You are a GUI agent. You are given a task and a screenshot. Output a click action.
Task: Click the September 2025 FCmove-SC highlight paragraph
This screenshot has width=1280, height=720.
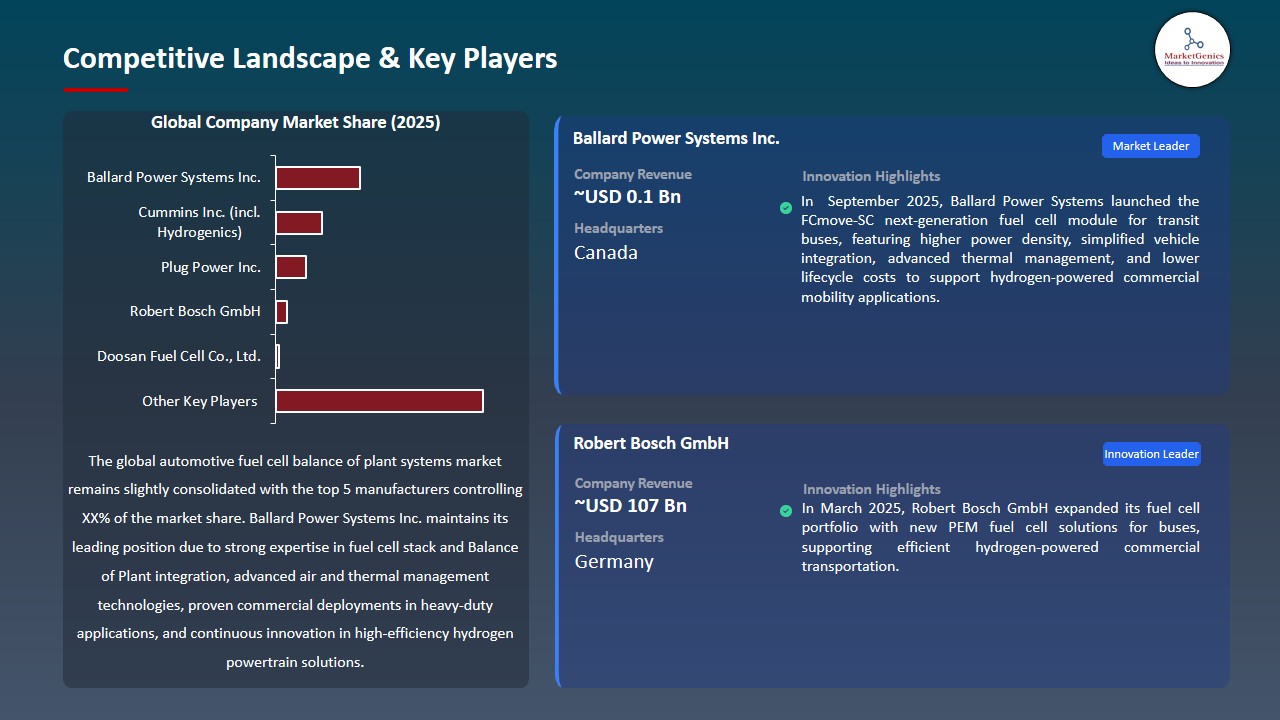(1000, 249)
